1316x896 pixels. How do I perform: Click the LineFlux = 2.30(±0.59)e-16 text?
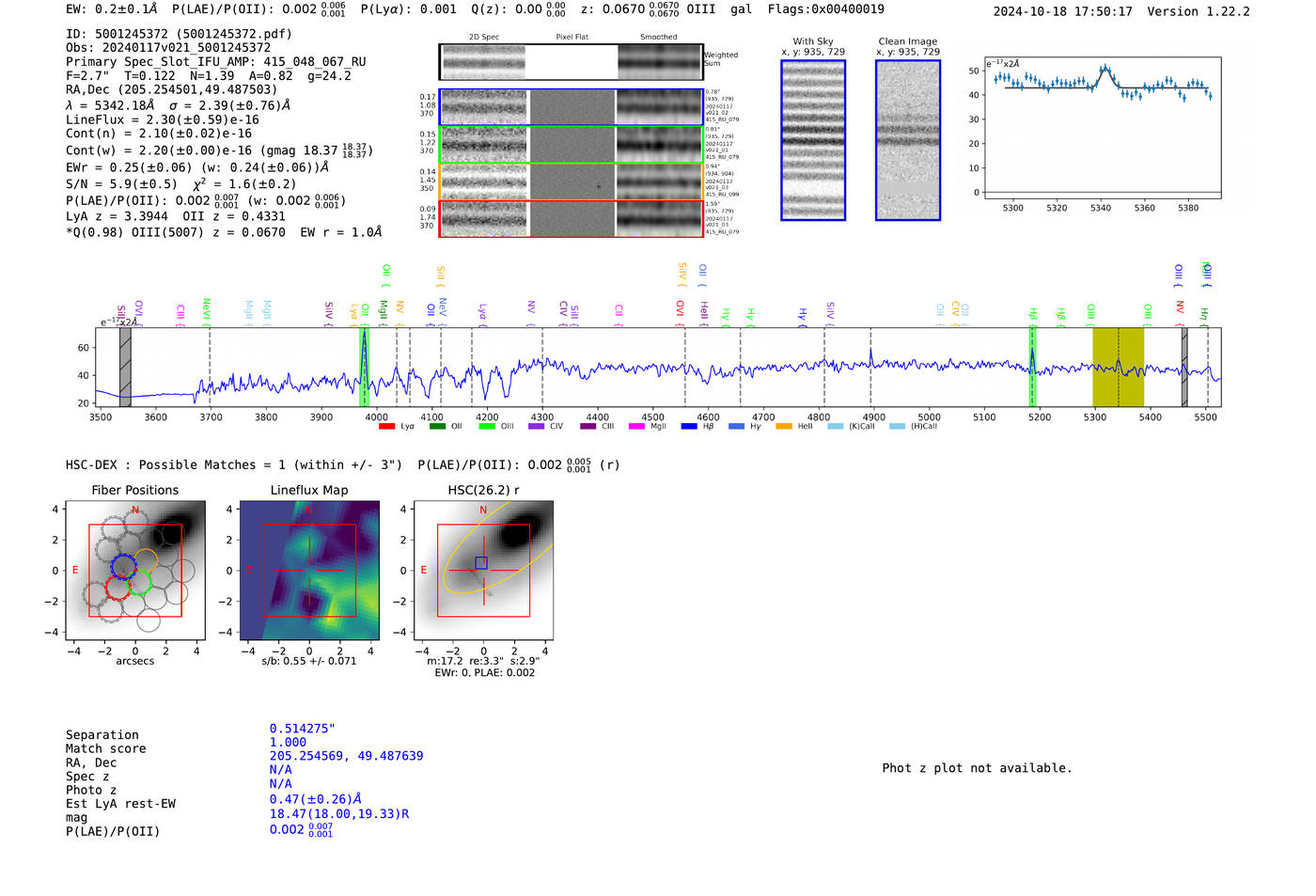[x=163, y=120]
